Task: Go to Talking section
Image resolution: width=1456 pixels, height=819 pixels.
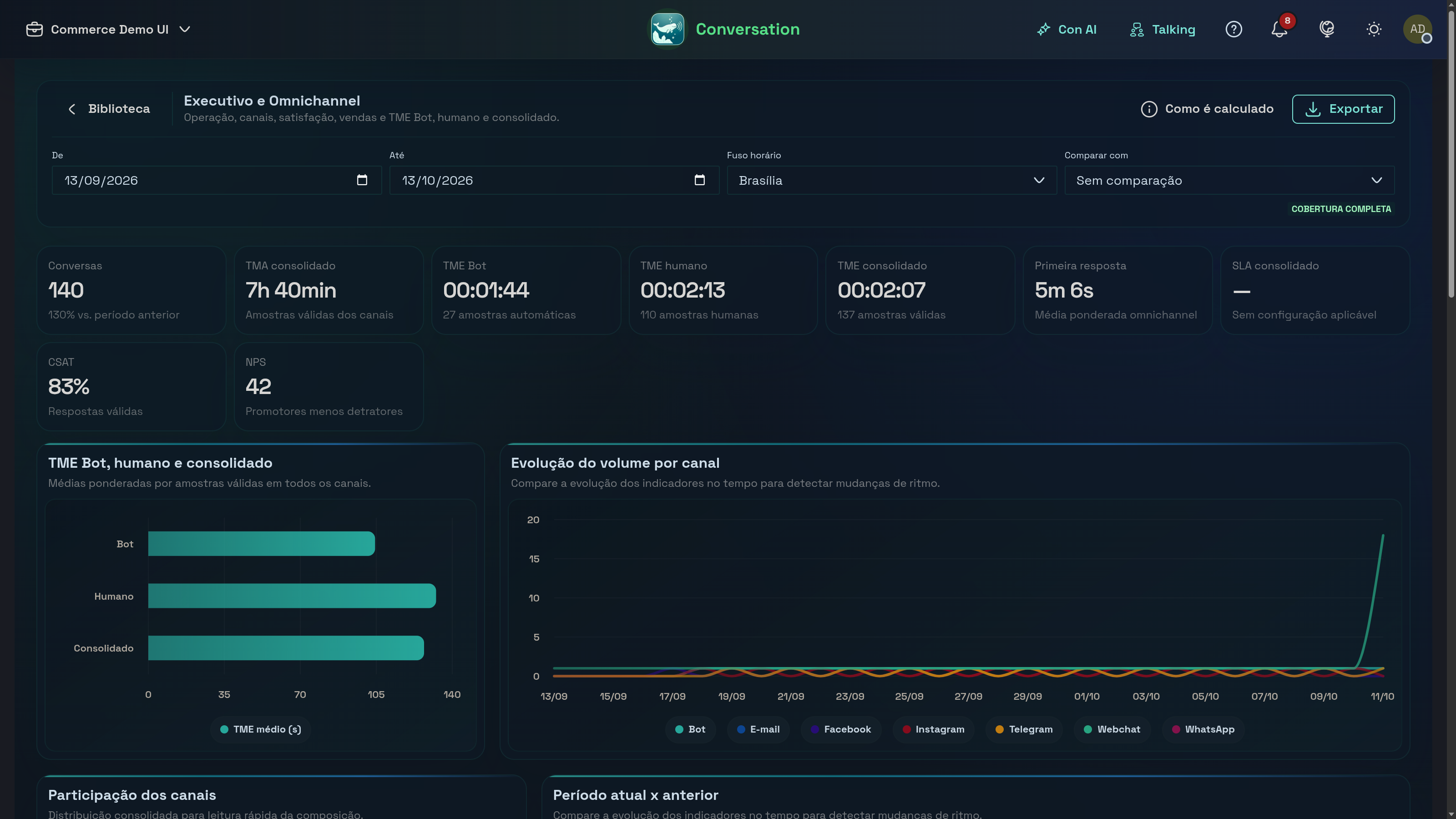Action: click(1162, 30)
